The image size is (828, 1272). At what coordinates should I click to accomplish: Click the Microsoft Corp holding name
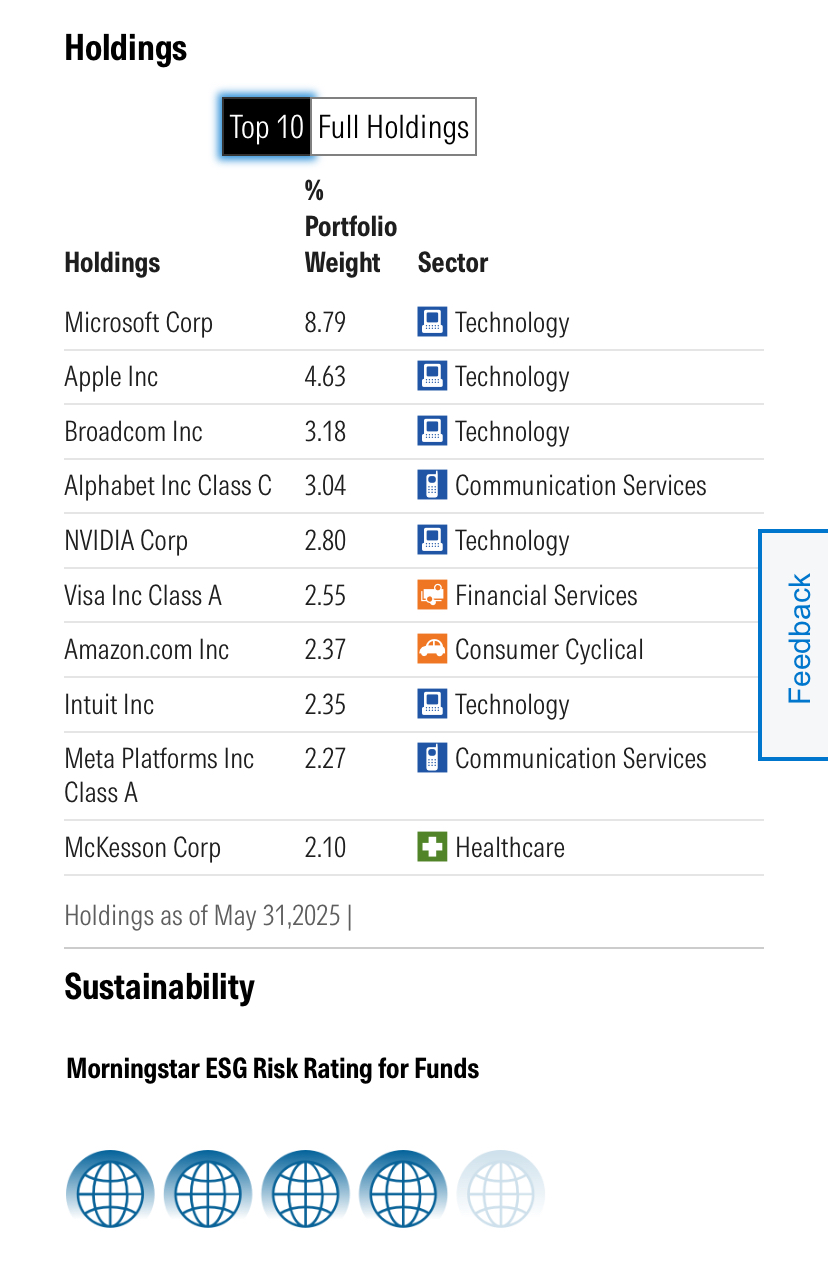139,323
